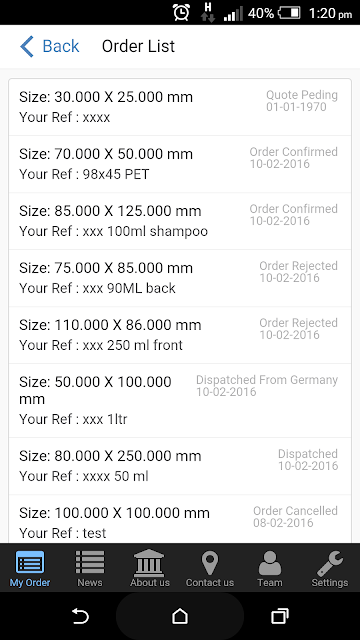Screen dimensions: 360x640
Task: Open the Contact us location pin
Action: click(210, 562)
